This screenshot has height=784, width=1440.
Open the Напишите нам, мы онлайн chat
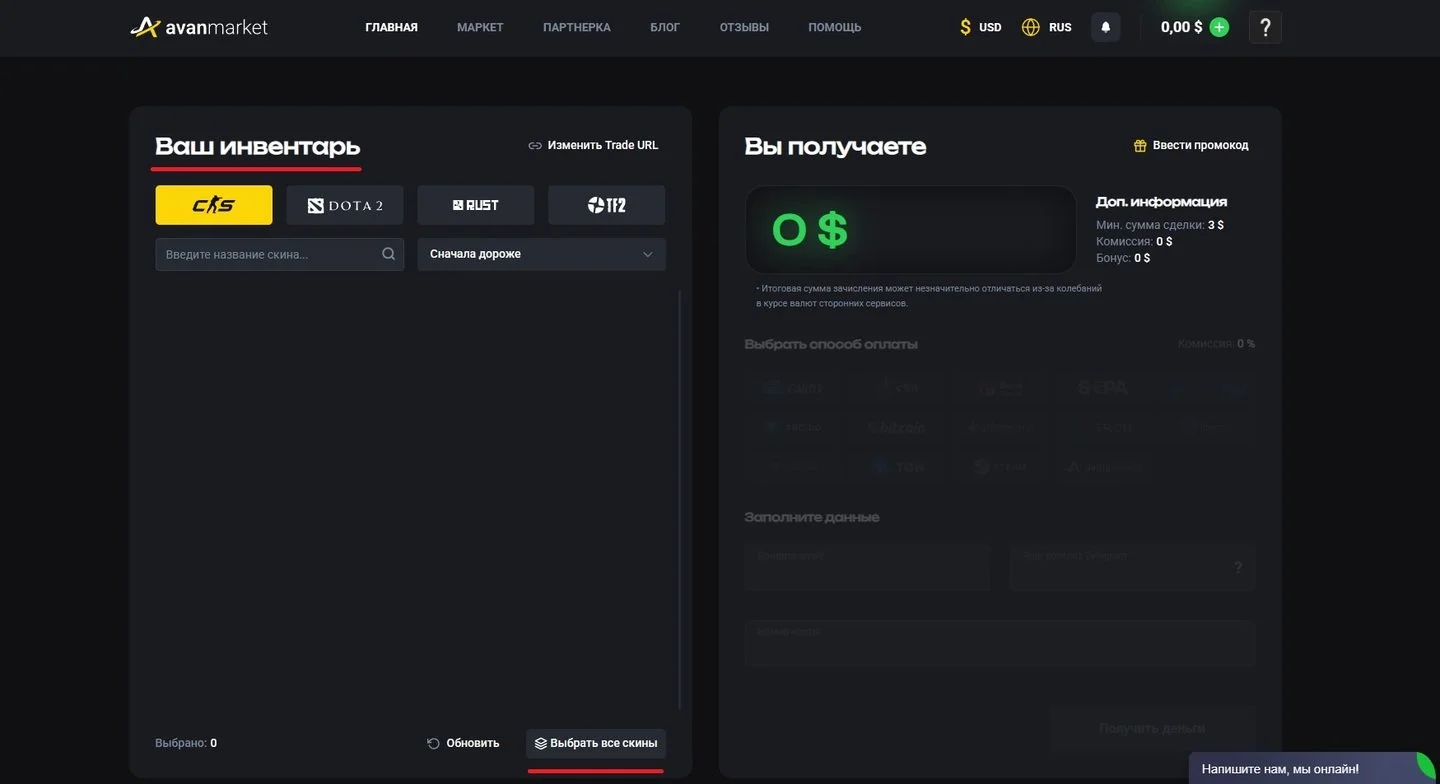point(1314,768)
